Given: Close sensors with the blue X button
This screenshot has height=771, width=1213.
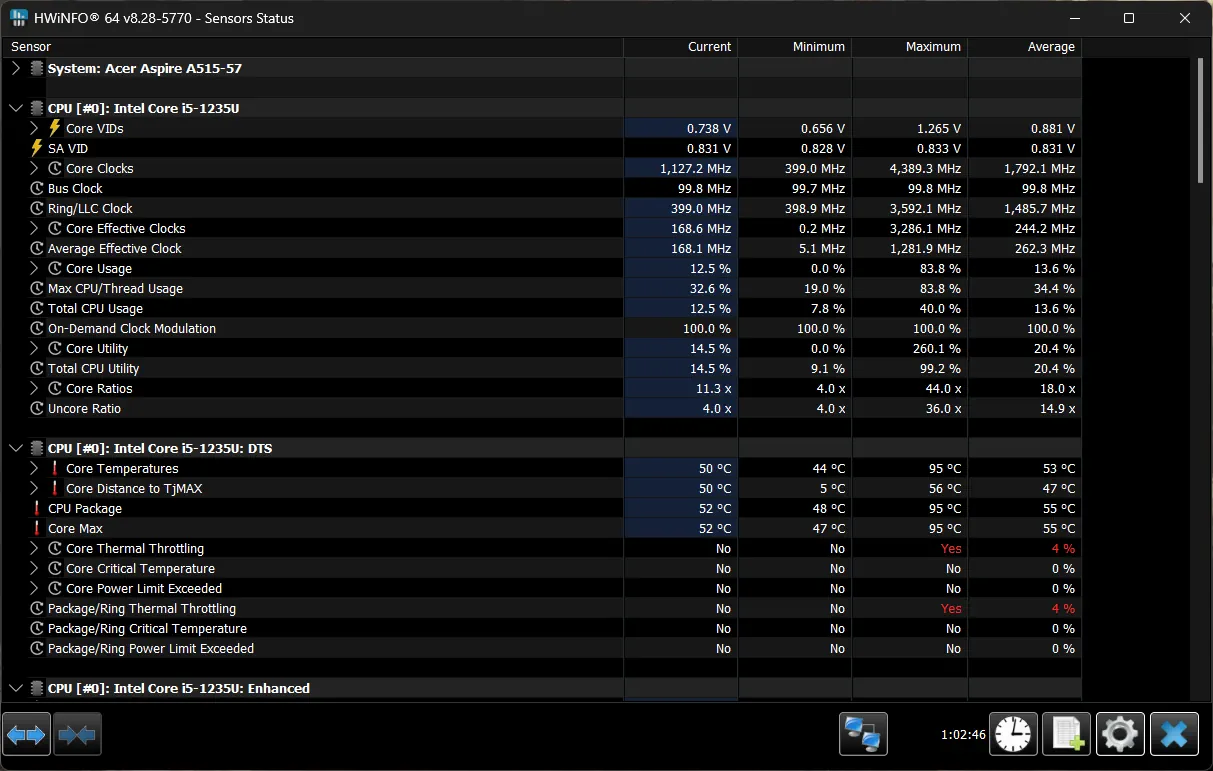Looking at the screenshot, I should pyautogui.click(x=1174, y=735).
